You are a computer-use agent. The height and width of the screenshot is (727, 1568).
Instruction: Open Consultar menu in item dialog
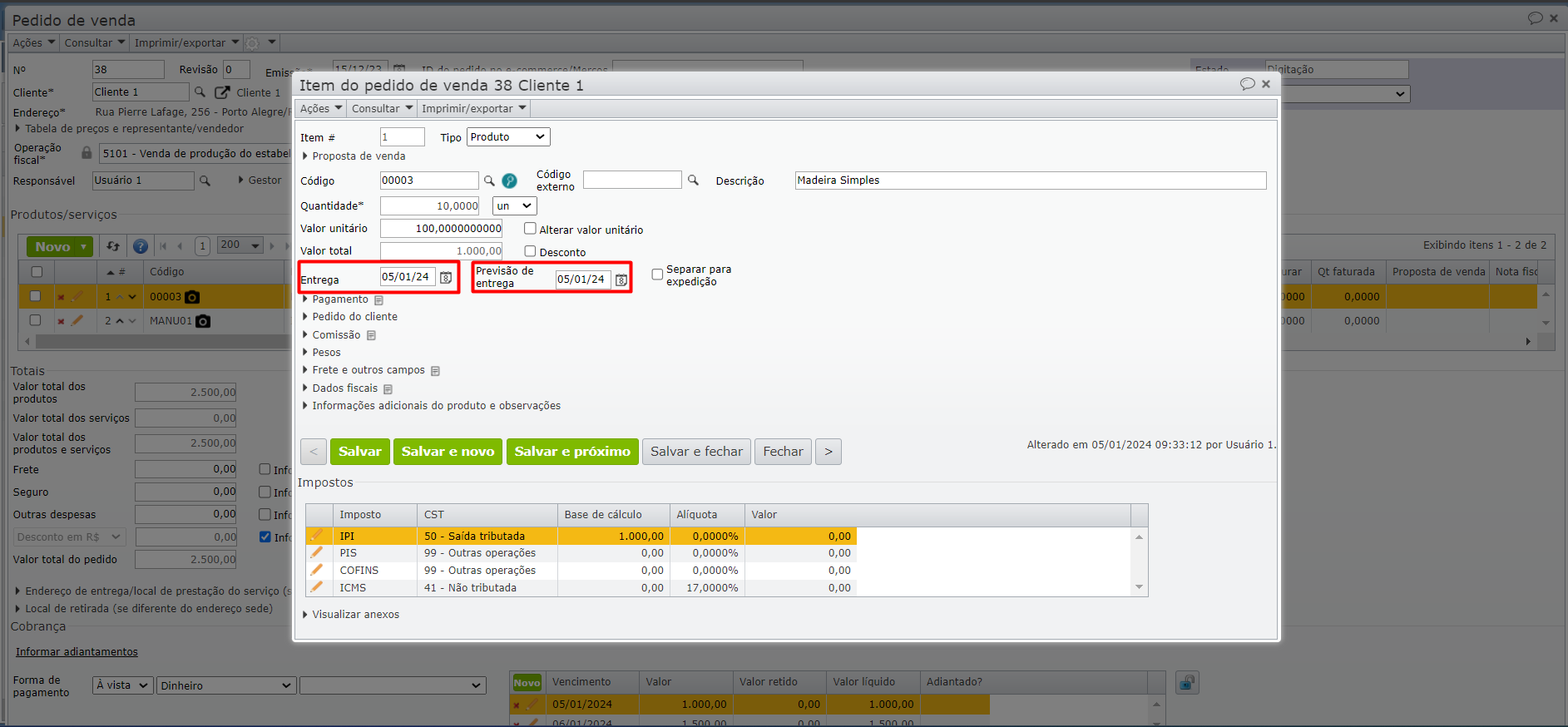382,109
